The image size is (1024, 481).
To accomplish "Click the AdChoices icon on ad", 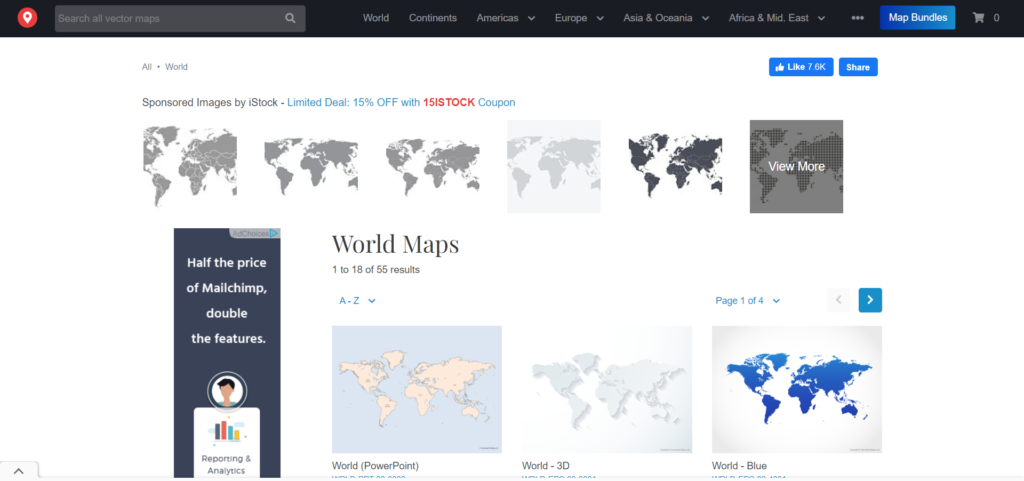I will click(274, 234).
